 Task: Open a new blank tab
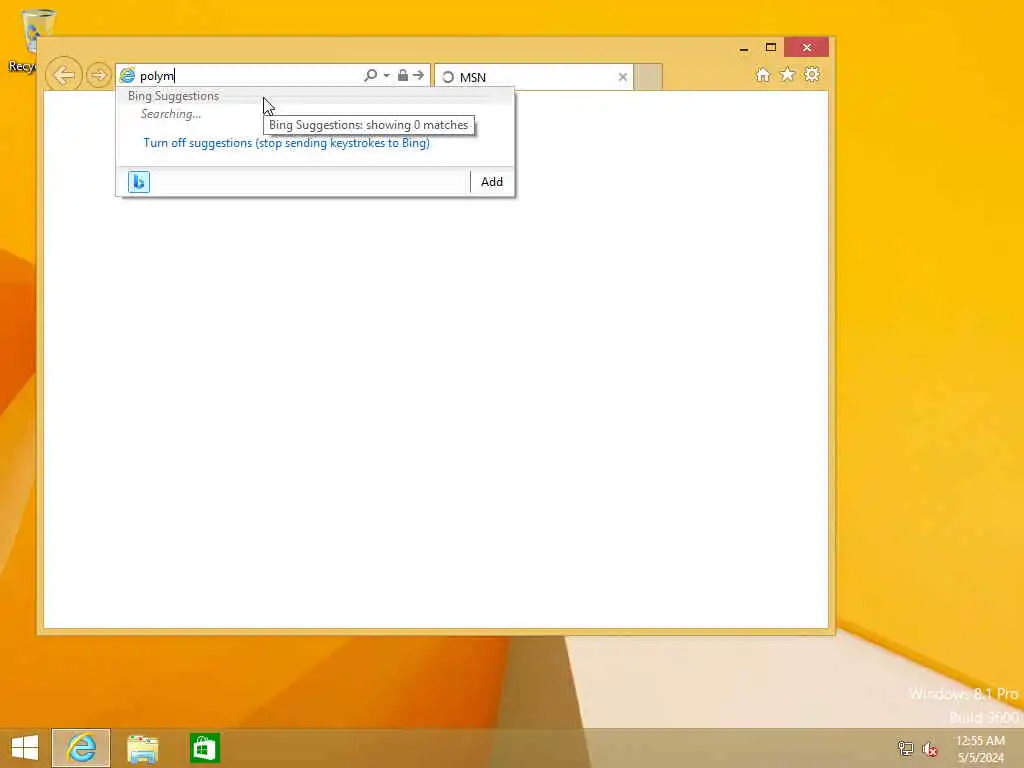[x=648, y=77]
